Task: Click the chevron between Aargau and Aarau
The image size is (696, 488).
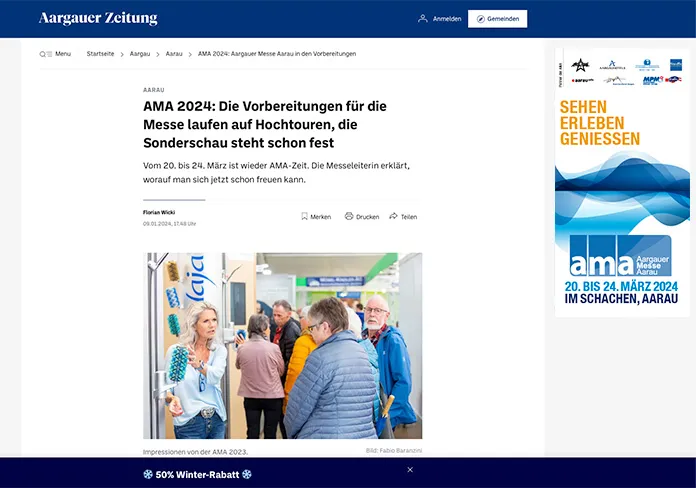Action: click(158, 55)
